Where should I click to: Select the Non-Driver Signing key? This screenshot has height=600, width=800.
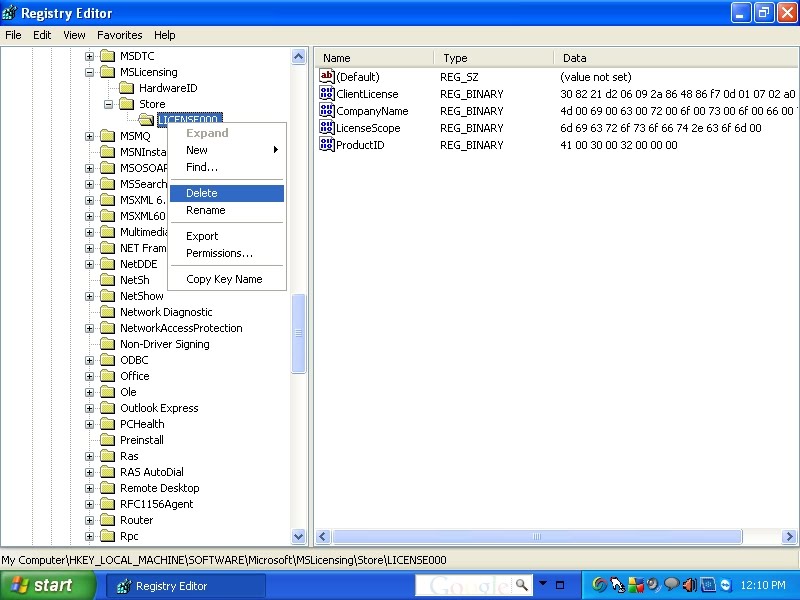pyautogui.click(x=164, y=344)
